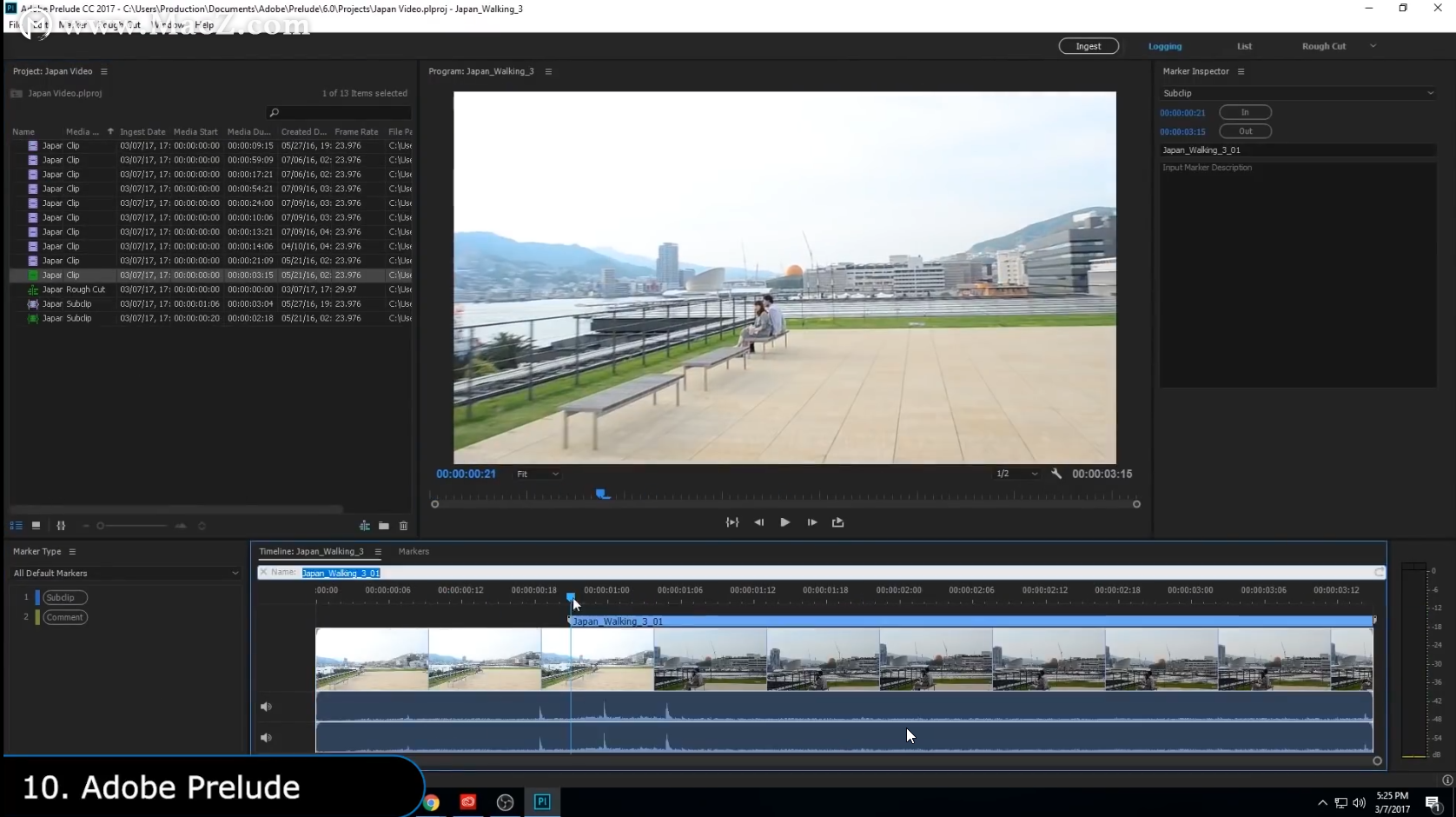Set marker Out point button

coord(1245,131)
